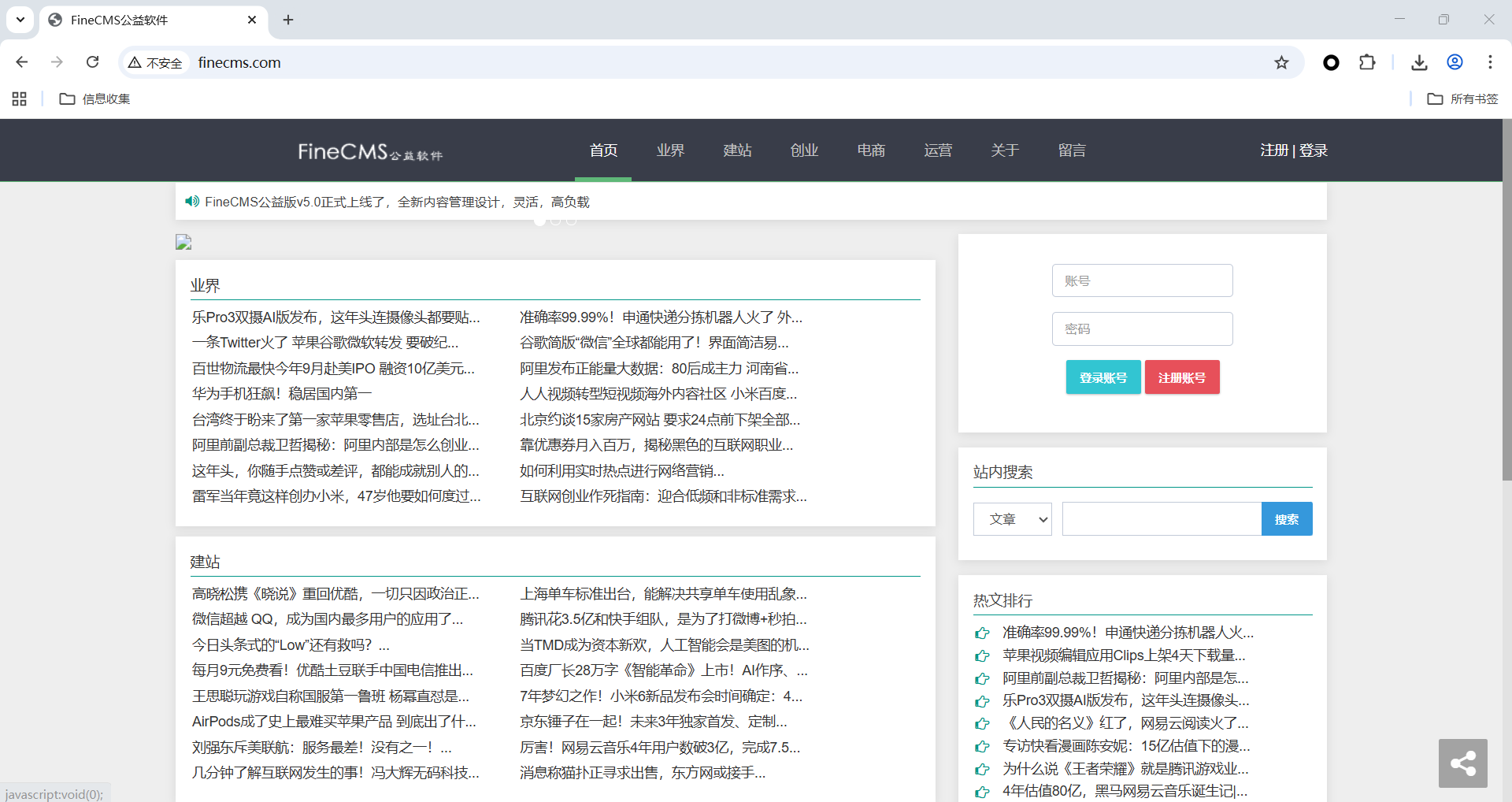This screenshot has height=802, width=1512.
Task: Open the apps grid in bookmarks bar
Action: point(20,98)
